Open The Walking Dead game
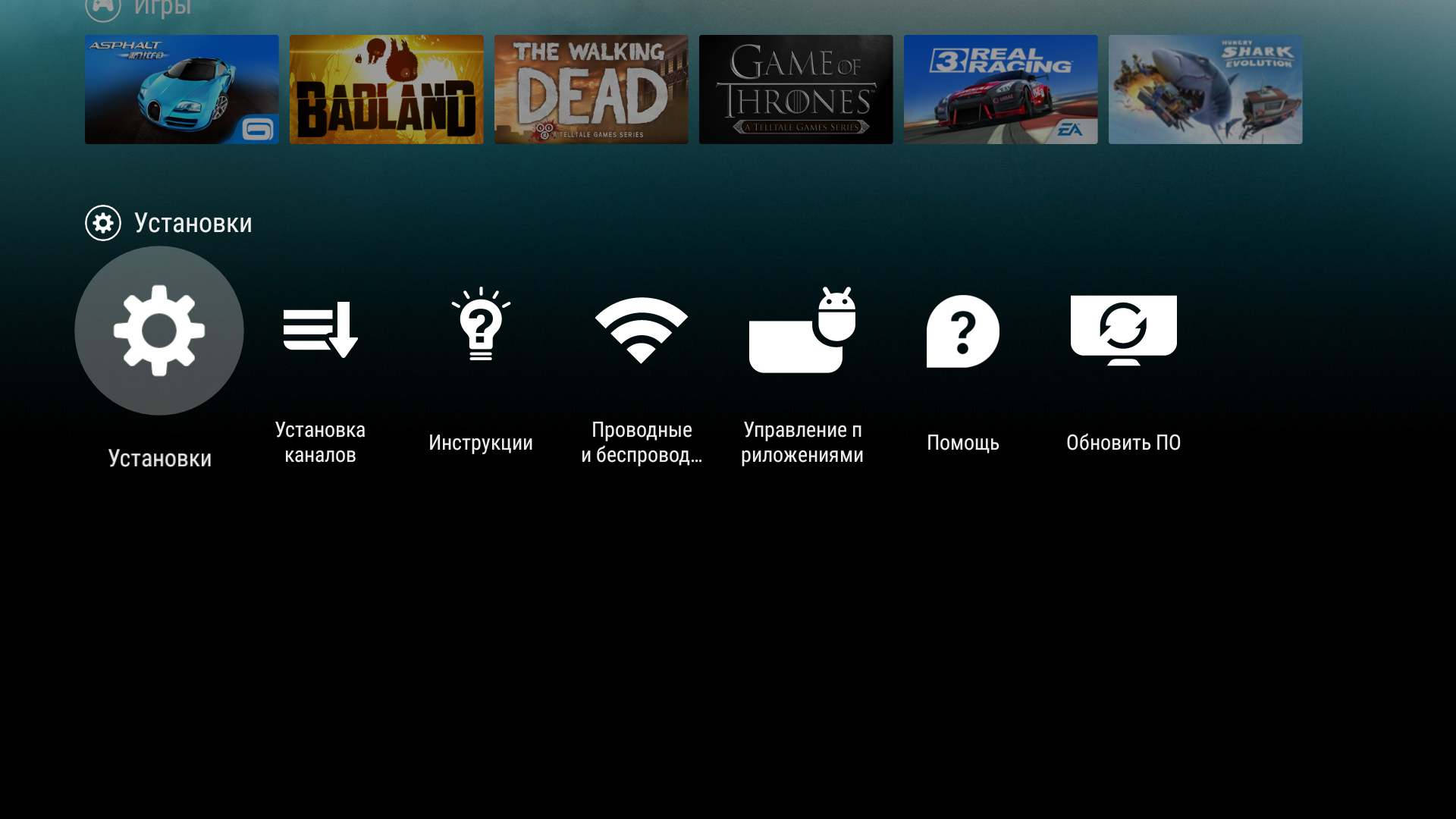1456x819 pixels. pos(591,89)
